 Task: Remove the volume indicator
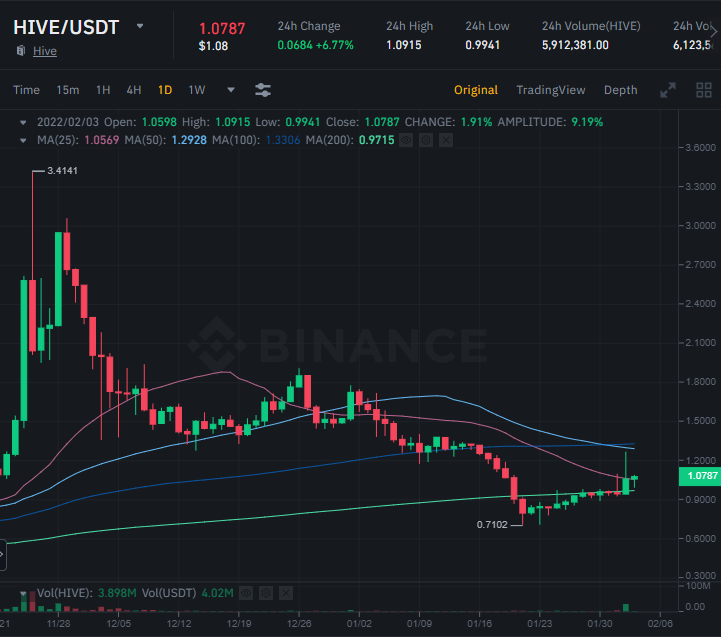pyautogui.click(x=286, y=593)
